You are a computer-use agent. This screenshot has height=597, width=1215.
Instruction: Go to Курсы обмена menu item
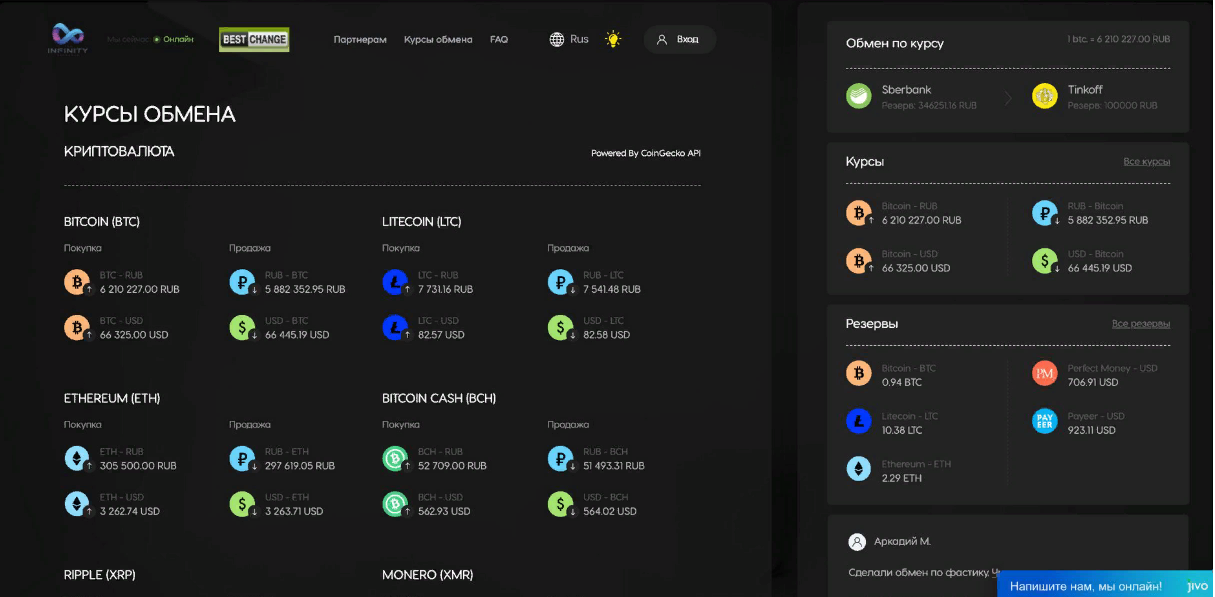click(x=438, y=40)
